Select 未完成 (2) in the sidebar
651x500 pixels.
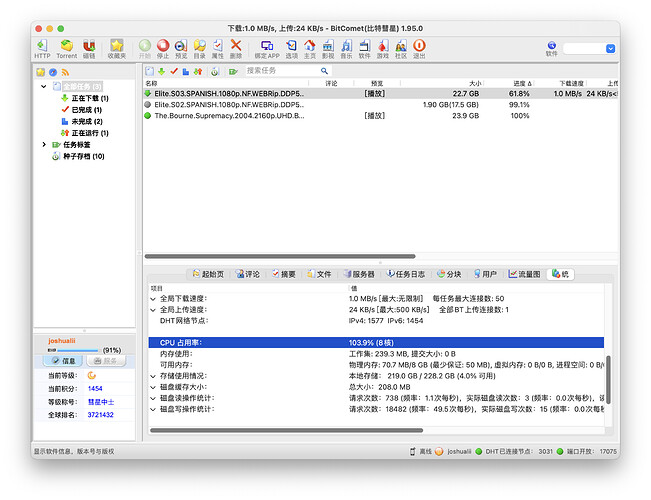[x=82, y=122]
